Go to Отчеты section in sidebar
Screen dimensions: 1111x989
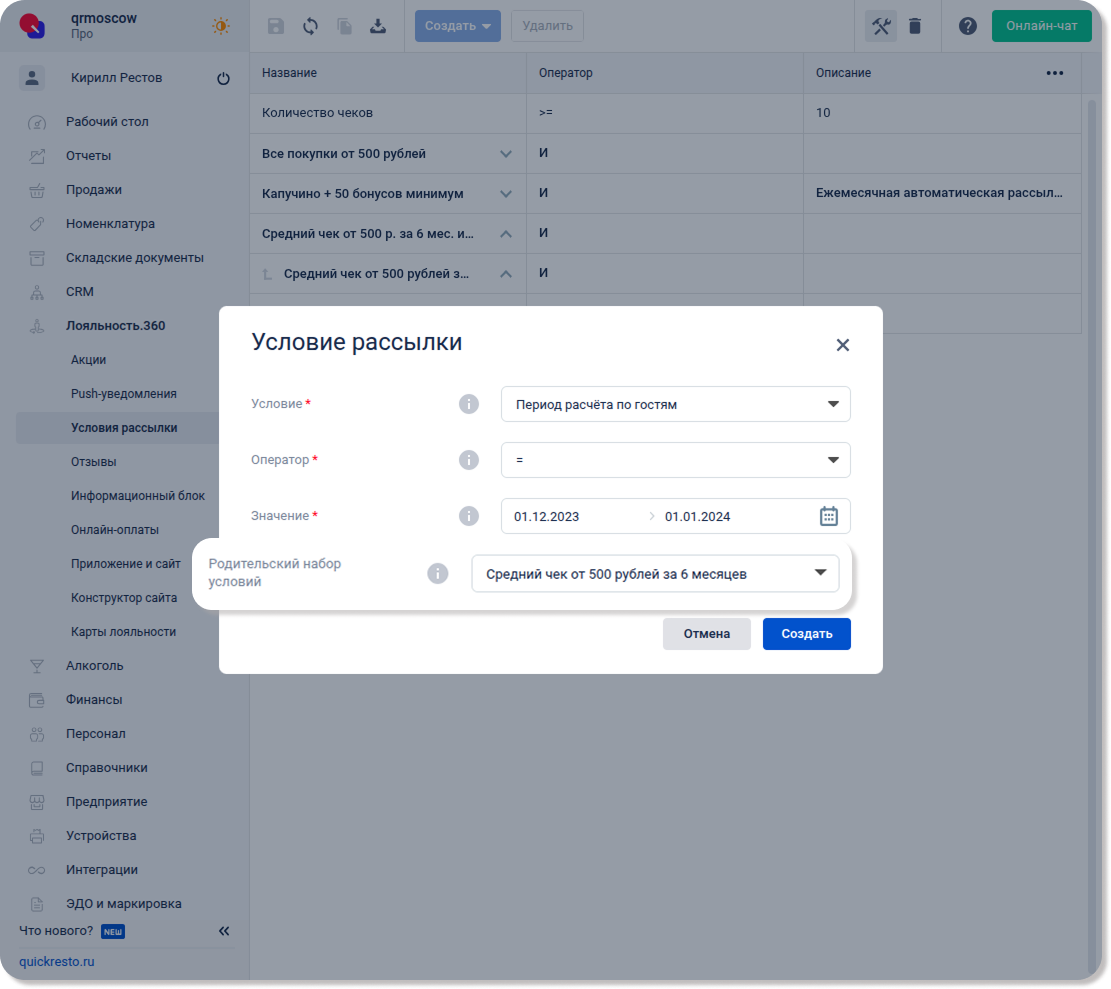pos(88,156)
